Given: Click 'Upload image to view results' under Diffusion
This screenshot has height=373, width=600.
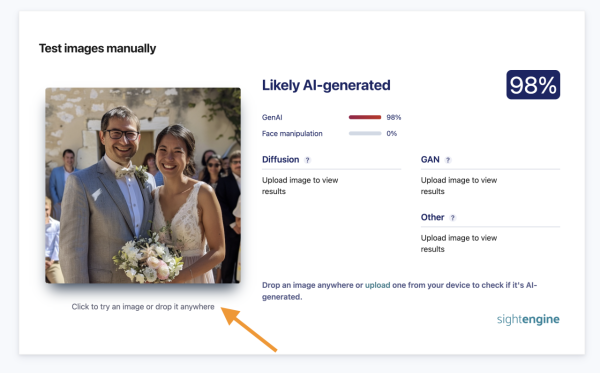Looking at the screenshot, I should (300, 186).
